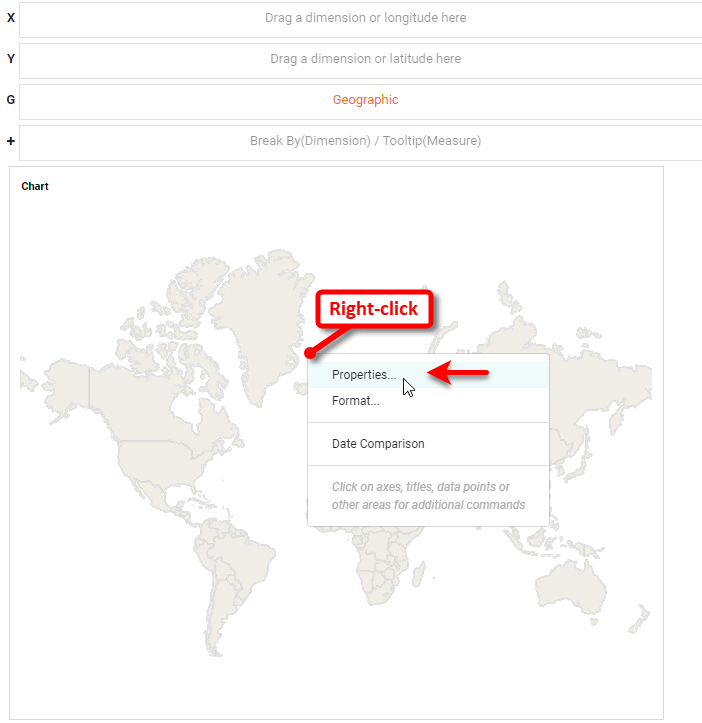Click the X field longitude drop zone
Viewport: 702px width, 723px height.
coord(365,18)
